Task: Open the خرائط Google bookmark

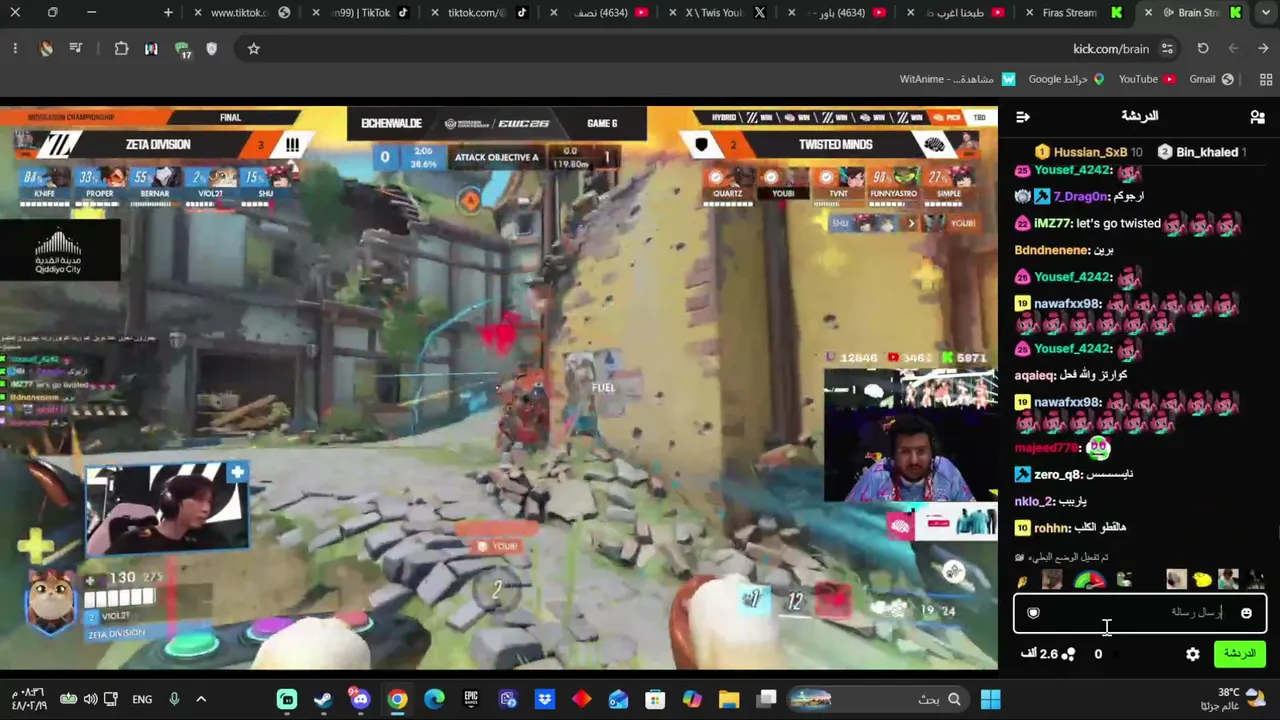Action: 1066,79
